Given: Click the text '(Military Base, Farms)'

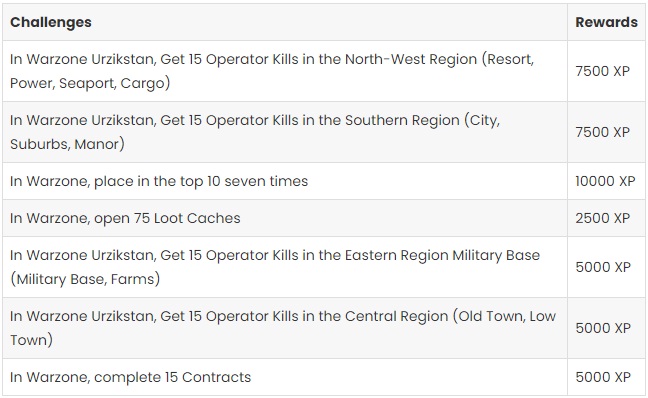Looking at the screenshot, I should [85, 279].
